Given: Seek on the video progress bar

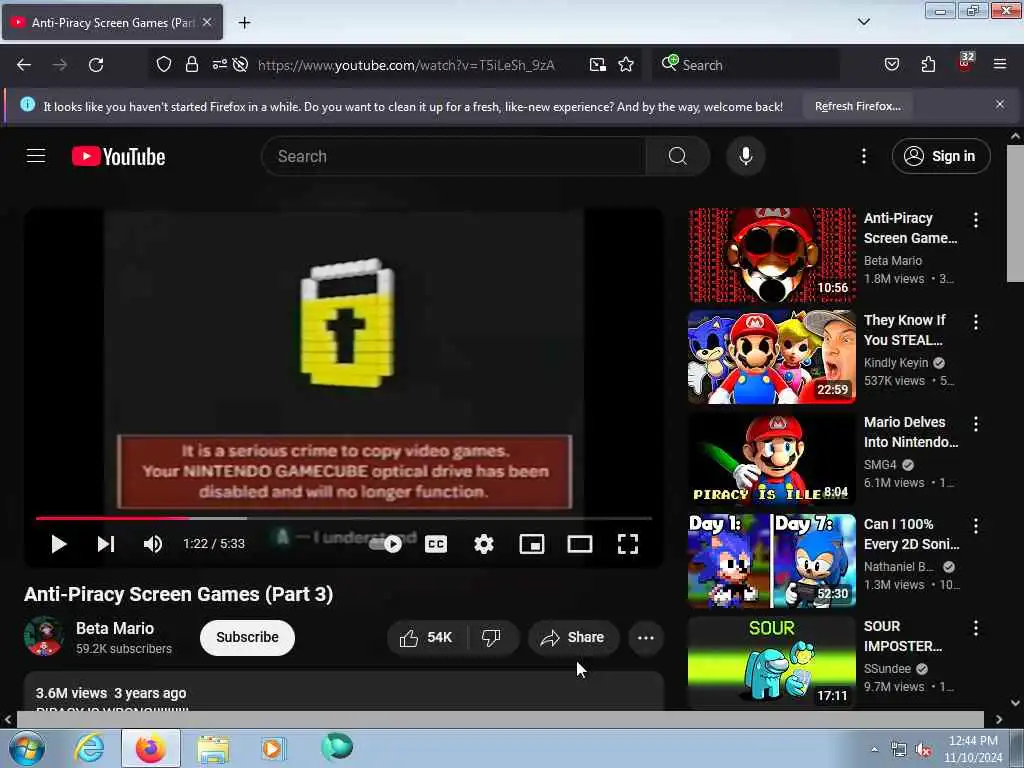Looking at the screenshot, I should tap(344, 519).
